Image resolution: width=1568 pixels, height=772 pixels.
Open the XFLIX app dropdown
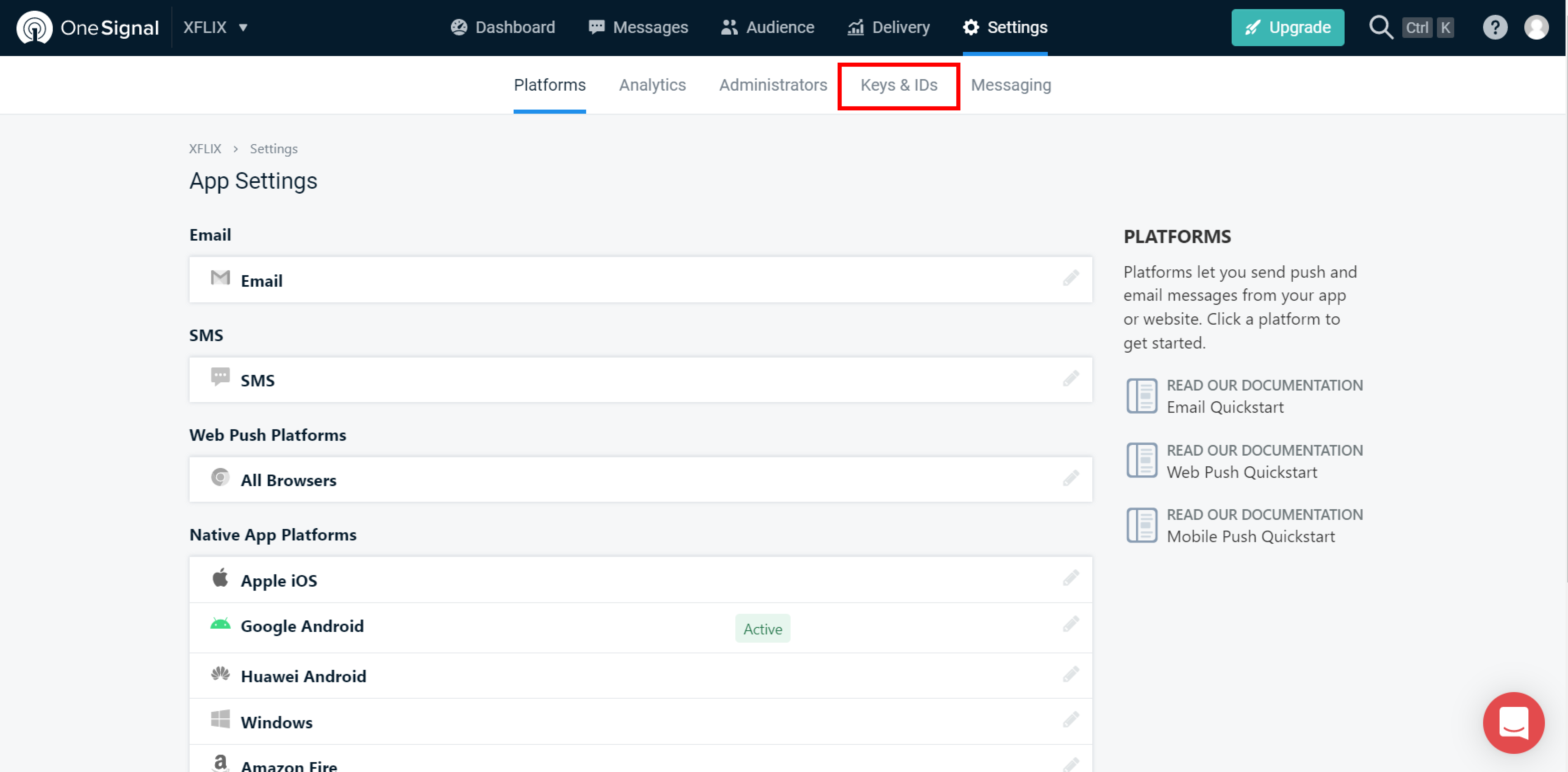coord(215,27)
